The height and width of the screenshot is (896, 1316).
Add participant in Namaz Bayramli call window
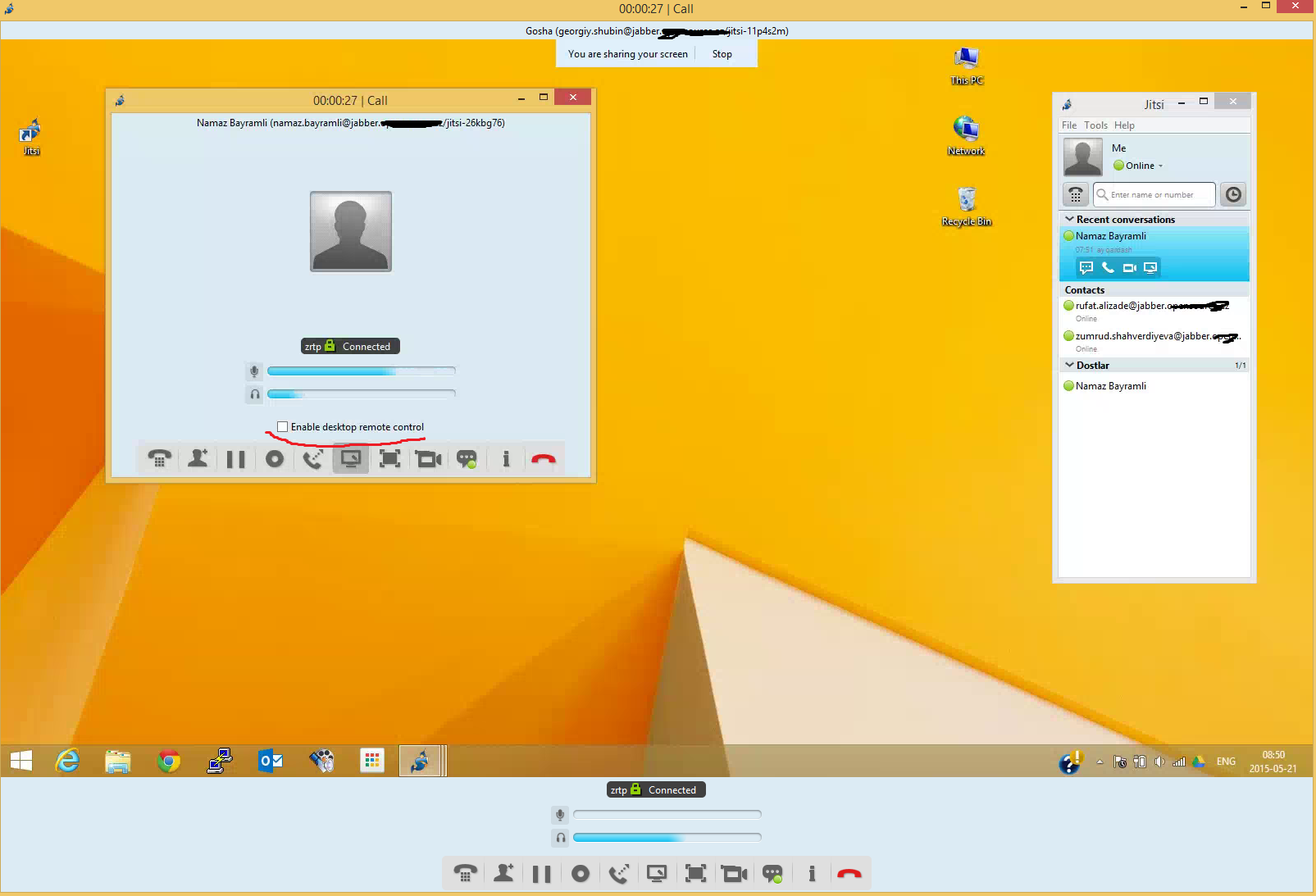coord(198,459)
